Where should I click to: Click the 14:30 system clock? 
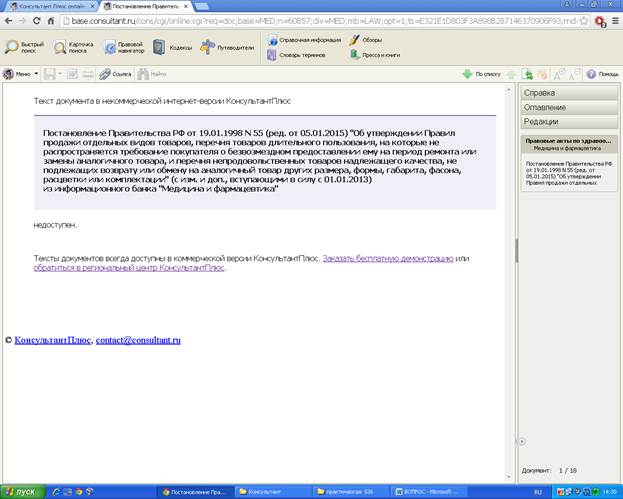610,492
